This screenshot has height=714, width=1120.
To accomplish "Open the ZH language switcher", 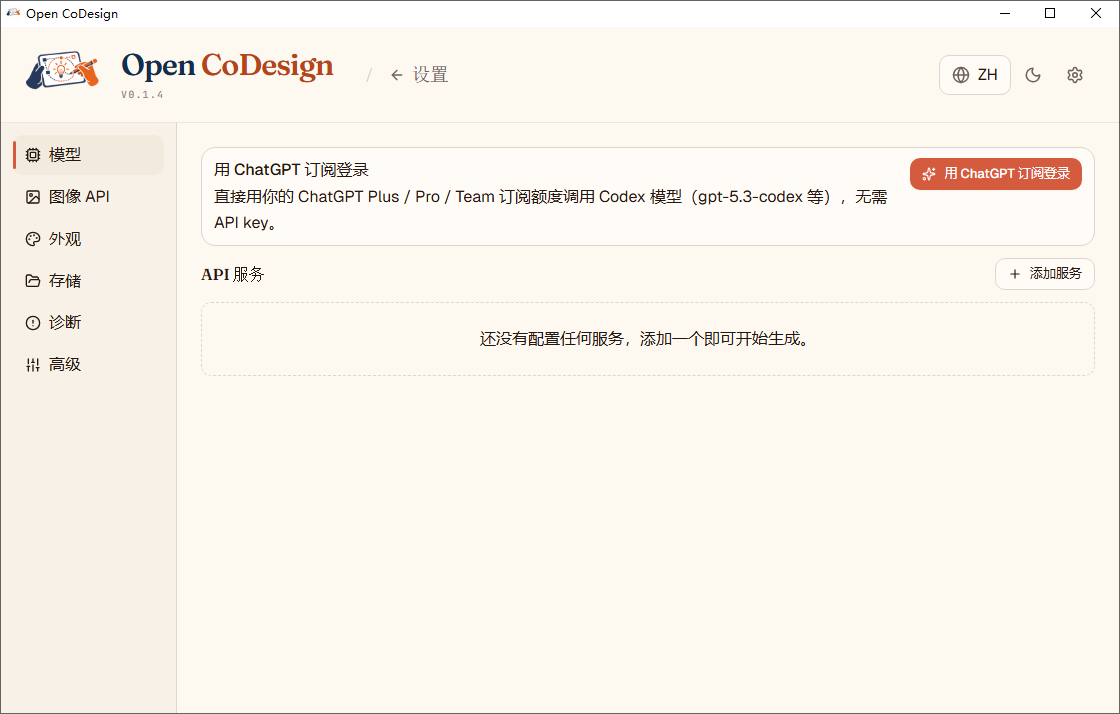I will point(974,74).
